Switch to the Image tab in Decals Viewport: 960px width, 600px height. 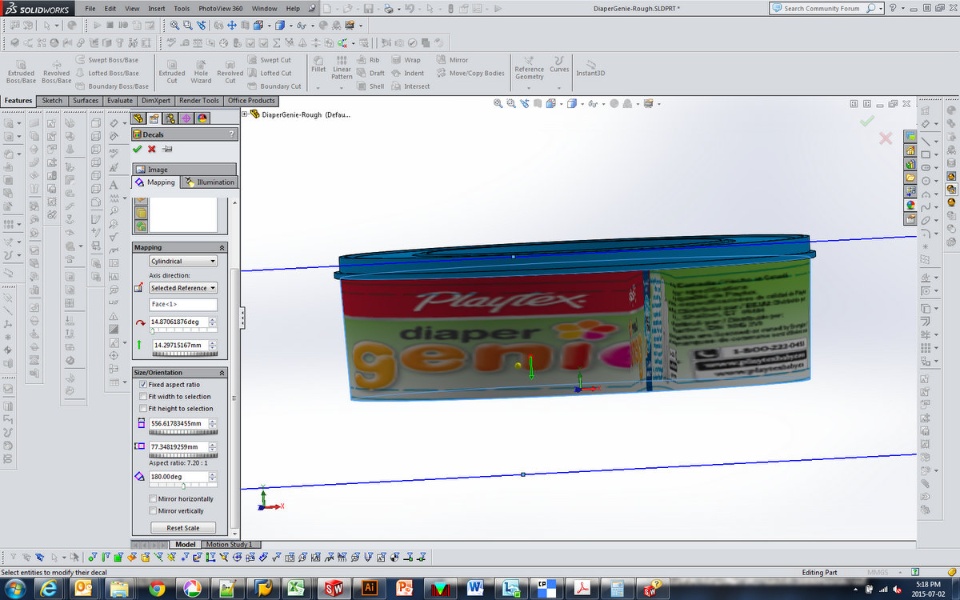click(x=184, y=170)
